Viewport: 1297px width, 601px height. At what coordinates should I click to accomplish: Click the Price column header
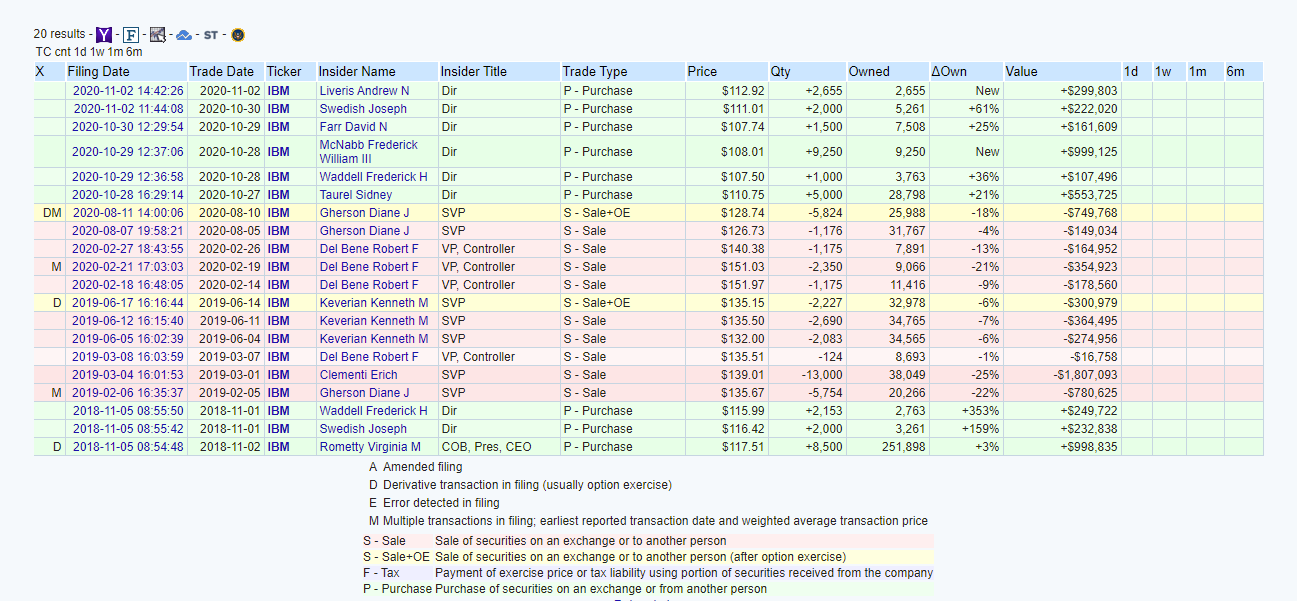[x=702, y=72]
